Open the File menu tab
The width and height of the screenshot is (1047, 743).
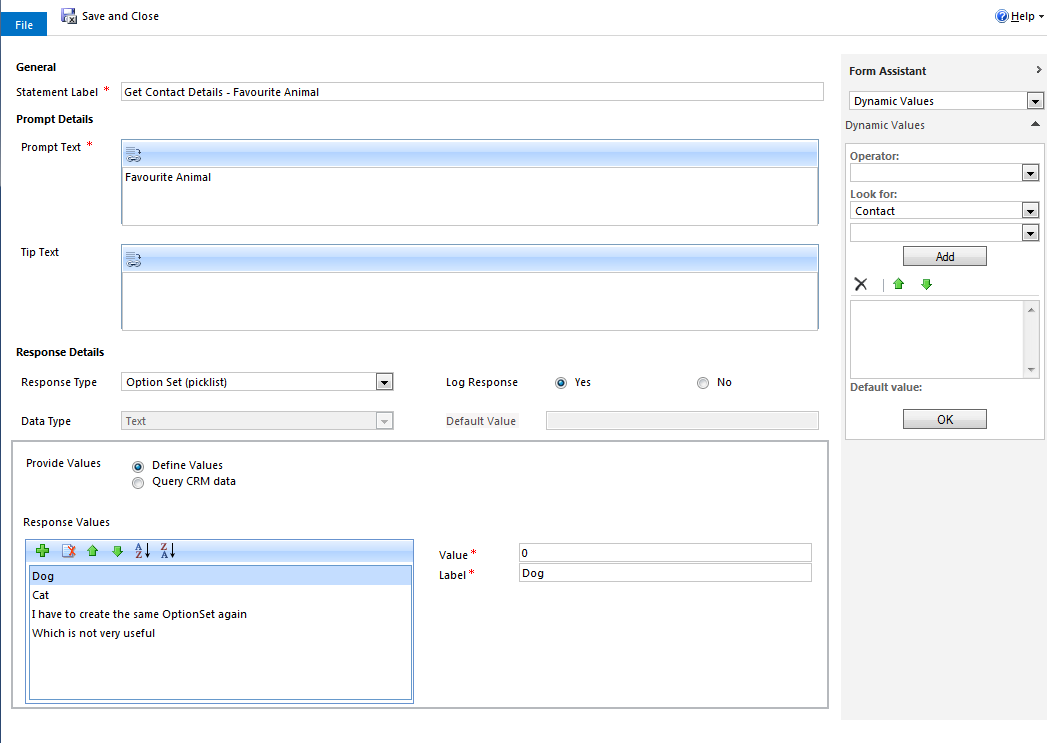[x=24, y=25]
